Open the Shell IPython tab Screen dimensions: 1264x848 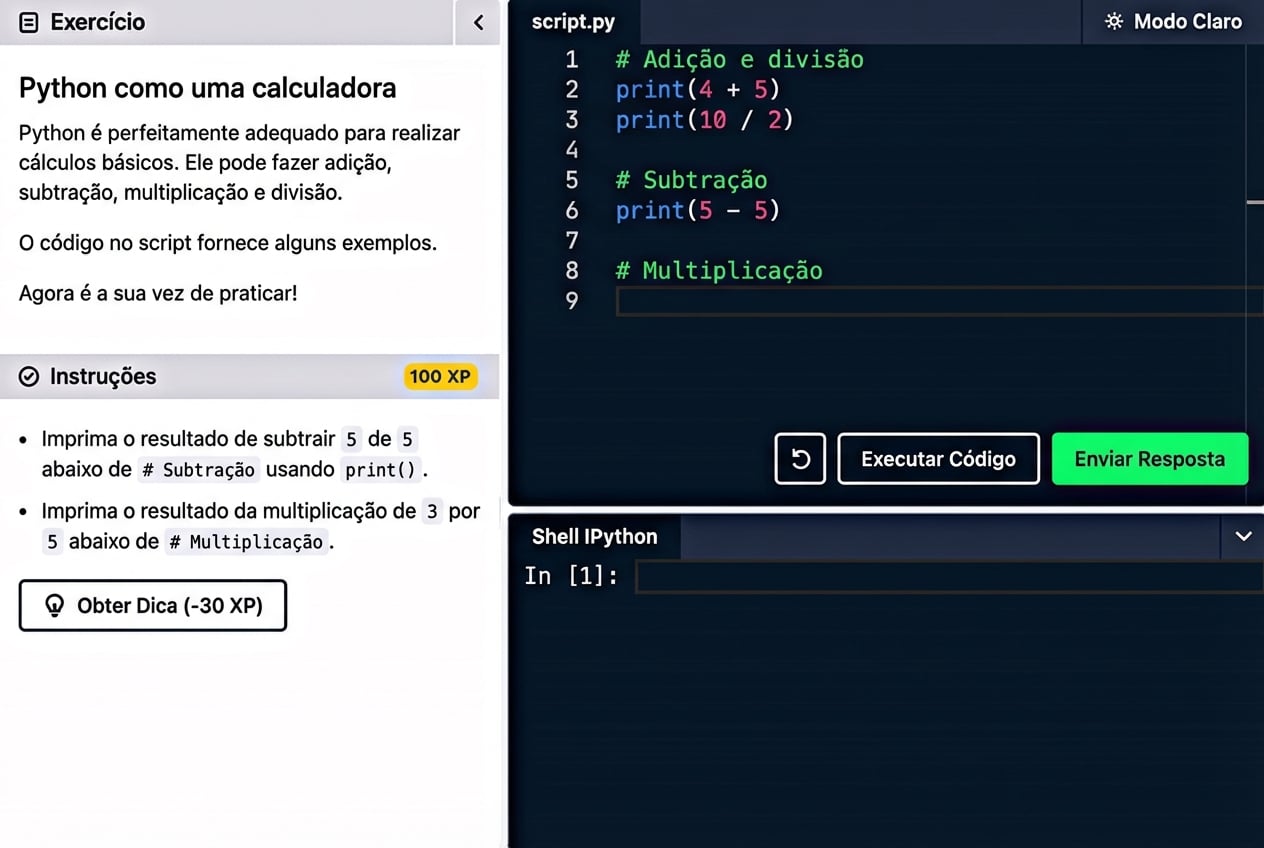click(595, 537)
